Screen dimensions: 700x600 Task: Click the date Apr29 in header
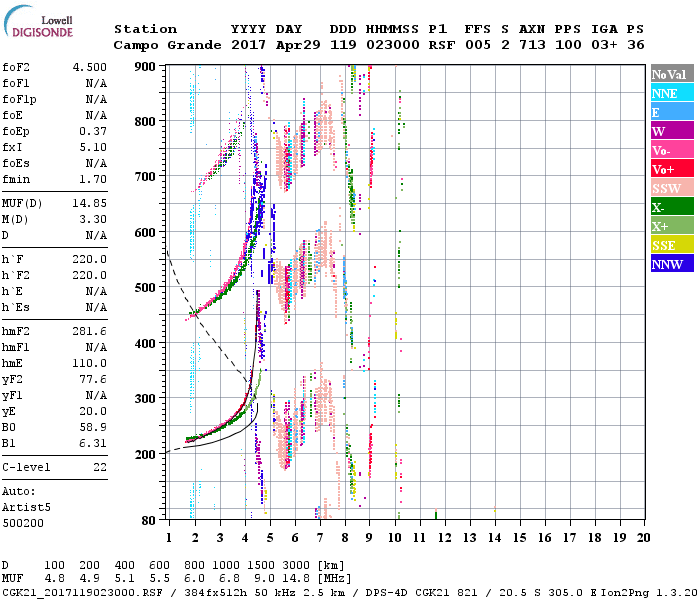click(x=298, y=45)
